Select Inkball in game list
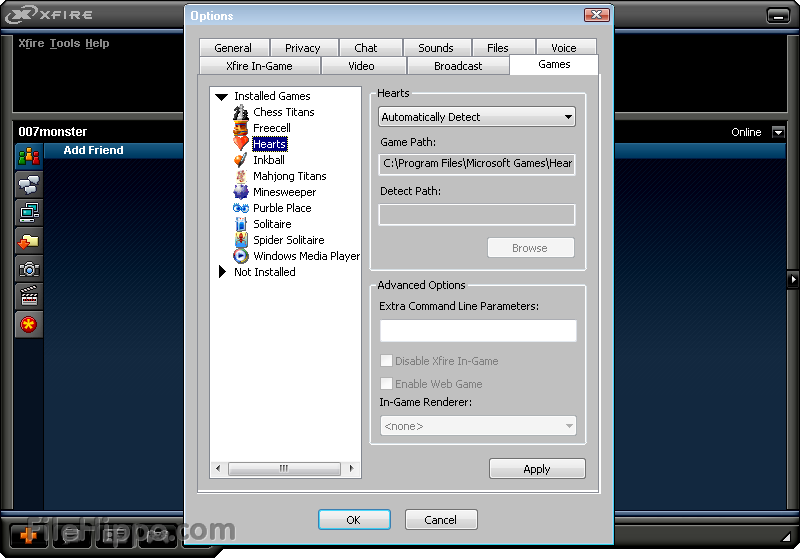800x558 pixels. tap(269, 160)
